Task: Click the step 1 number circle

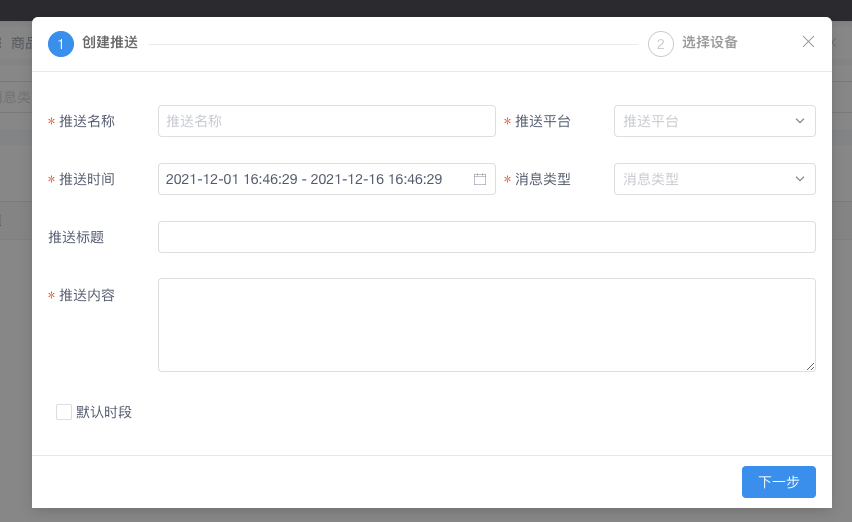Action: click(x=61, y=44)
